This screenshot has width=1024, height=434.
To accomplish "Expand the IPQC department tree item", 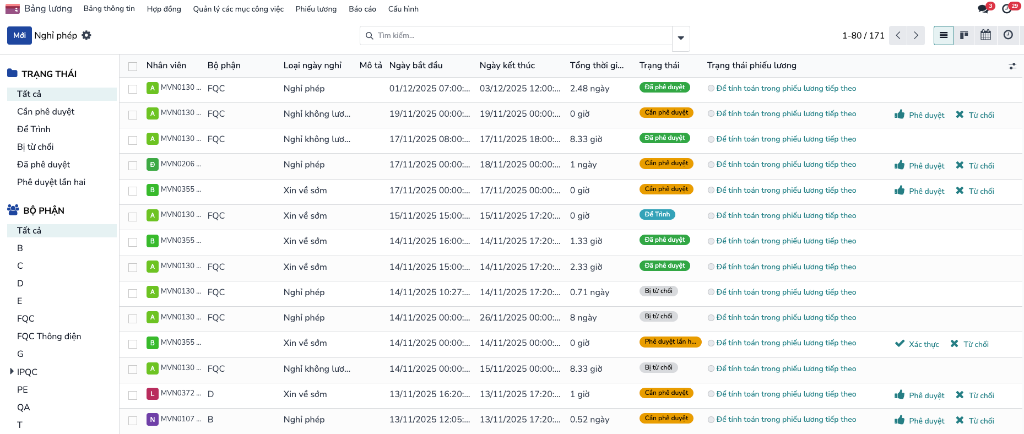I will coord(11,372).
